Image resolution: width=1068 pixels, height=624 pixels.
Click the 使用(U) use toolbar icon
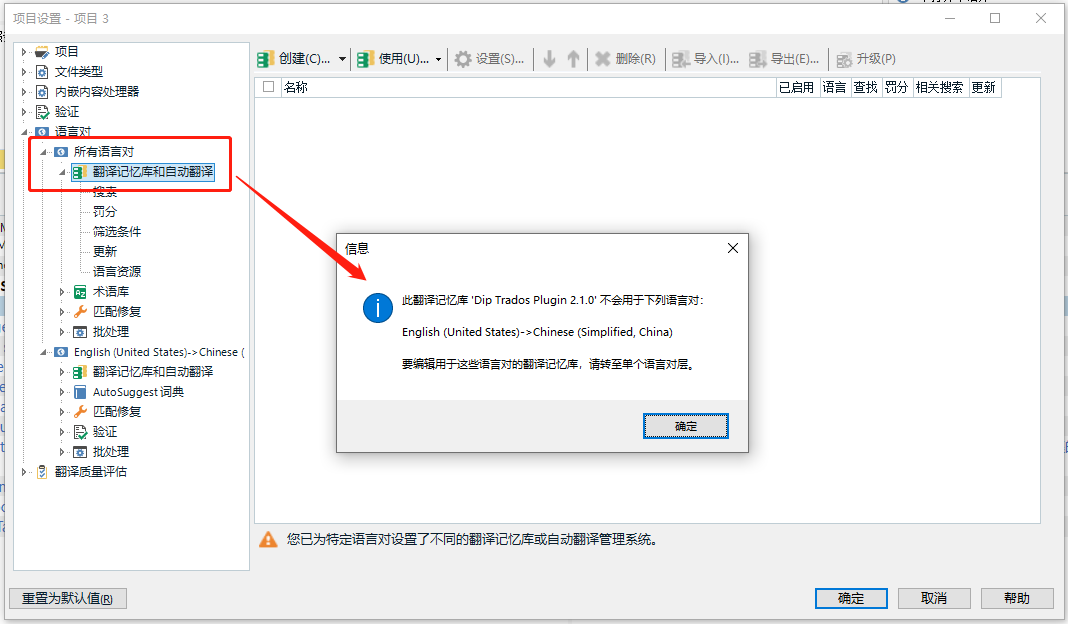tap(366, 59)
